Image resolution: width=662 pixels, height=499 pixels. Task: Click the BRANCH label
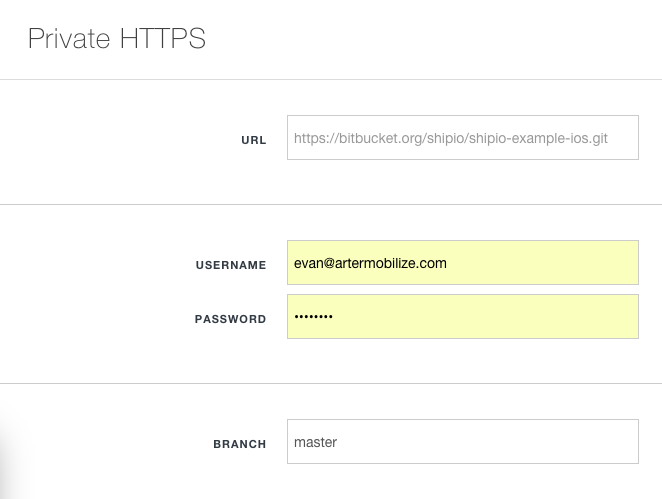240,444
